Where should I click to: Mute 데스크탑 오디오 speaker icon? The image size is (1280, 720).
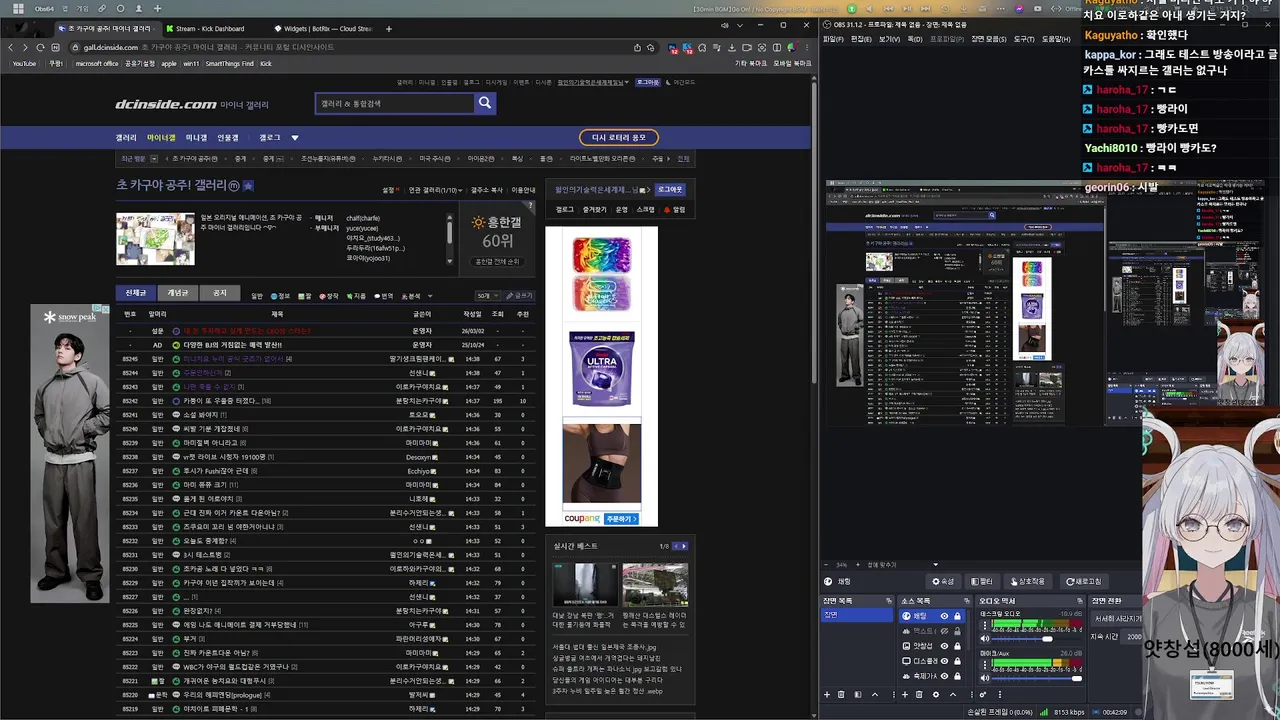click(x=985, y=639)
